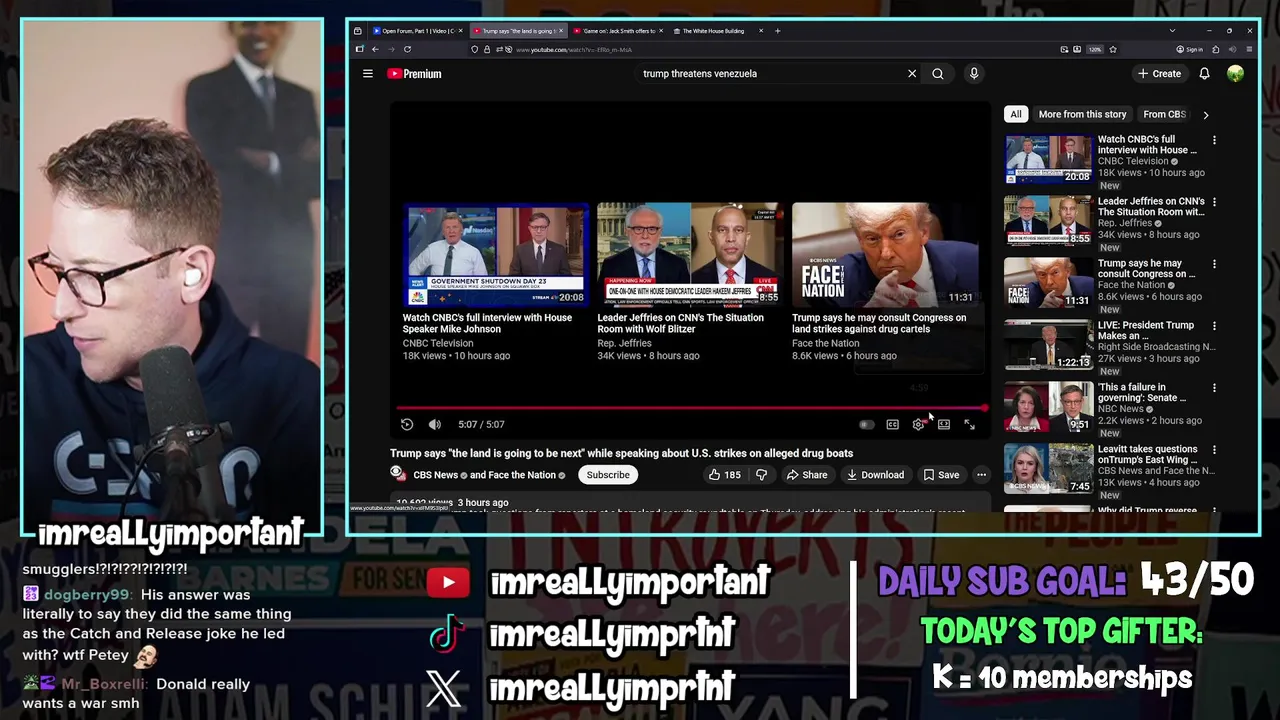The height and width of the screenshot is (720, 1280).
Task: Click the red progress bar scrubber
Action: coord(984,408)
